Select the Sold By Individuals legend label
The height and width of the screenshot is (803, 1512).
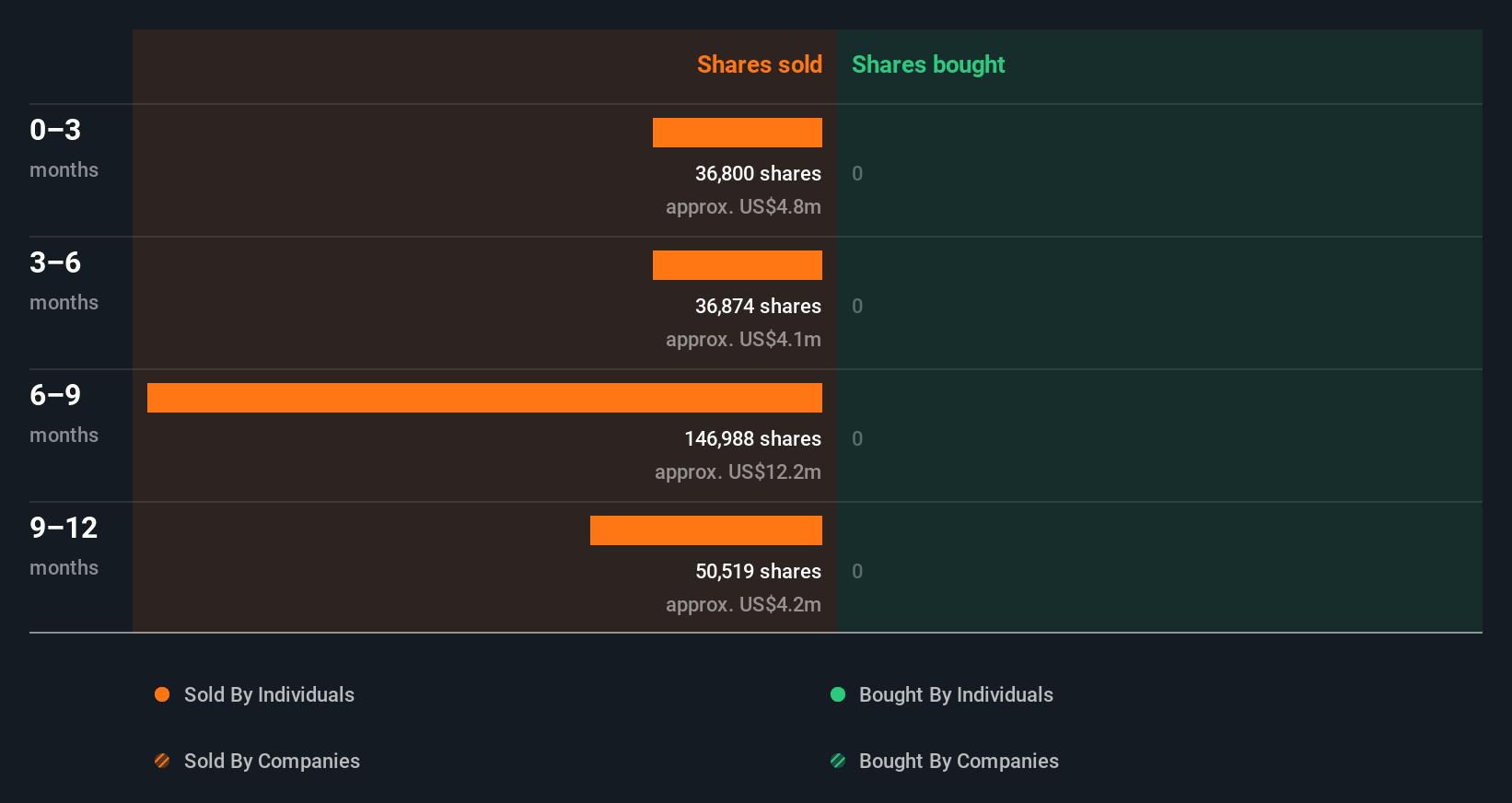click(x=269, y=695)
